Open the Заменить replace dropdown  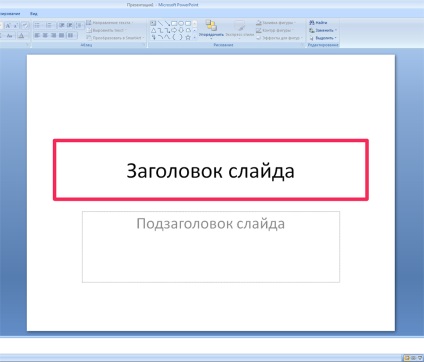click(323, 30)
